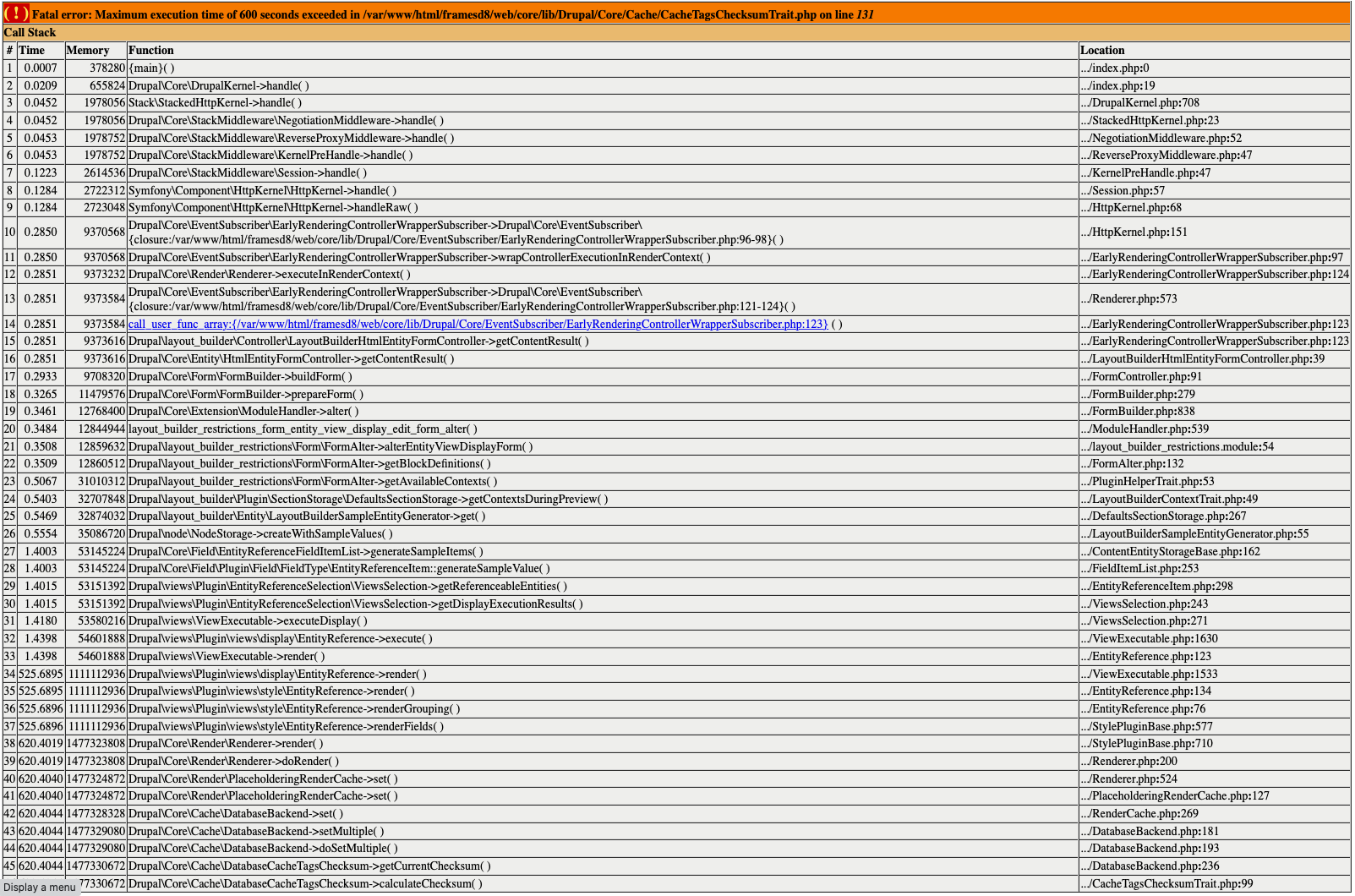Image resolution: width=1355 pixels, height=896 pixels.
Task: Click the '.../ViewExecutable.php:1630' location cell
Action: tap(1215, 639)
